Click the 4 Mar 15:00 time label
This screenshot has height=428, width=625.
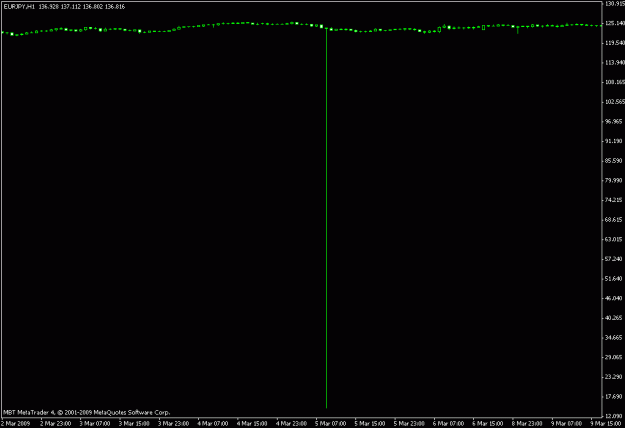[252, 423]
